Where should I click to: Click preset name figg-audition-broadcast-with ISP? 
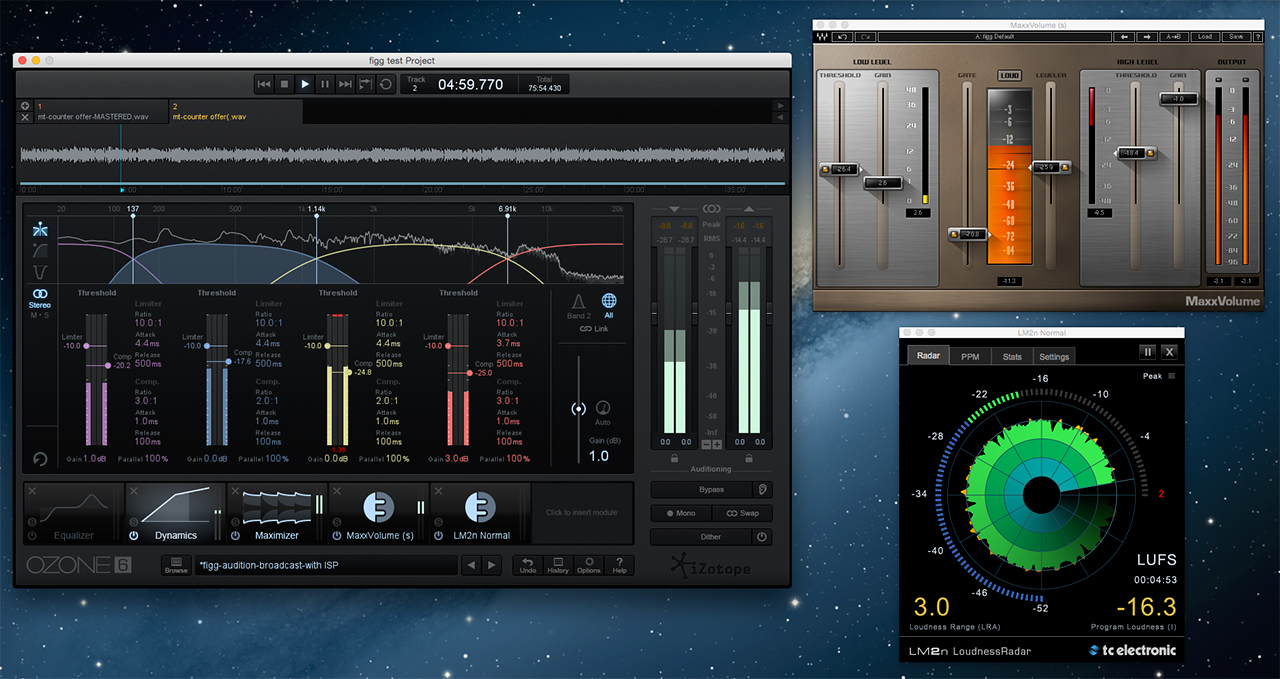coord(282,565)
